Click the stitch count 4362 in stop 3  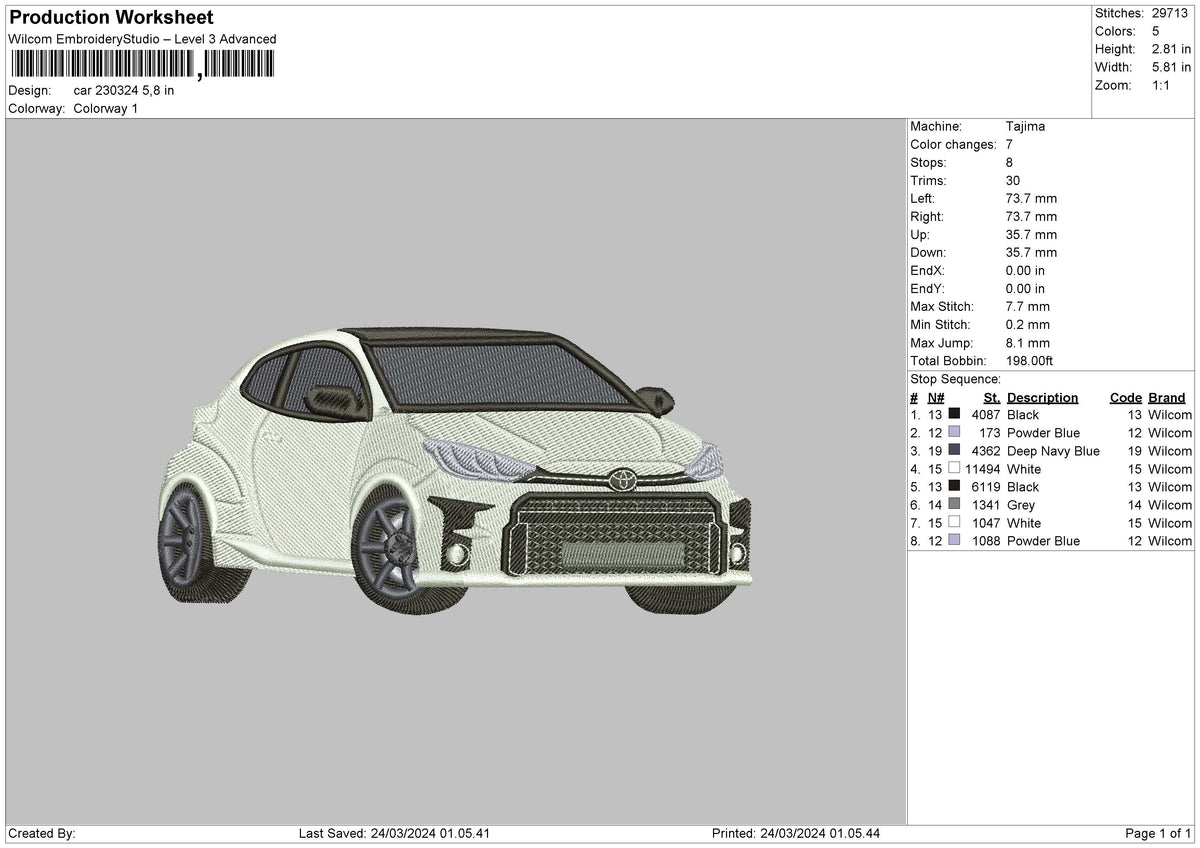pos(985,450)
